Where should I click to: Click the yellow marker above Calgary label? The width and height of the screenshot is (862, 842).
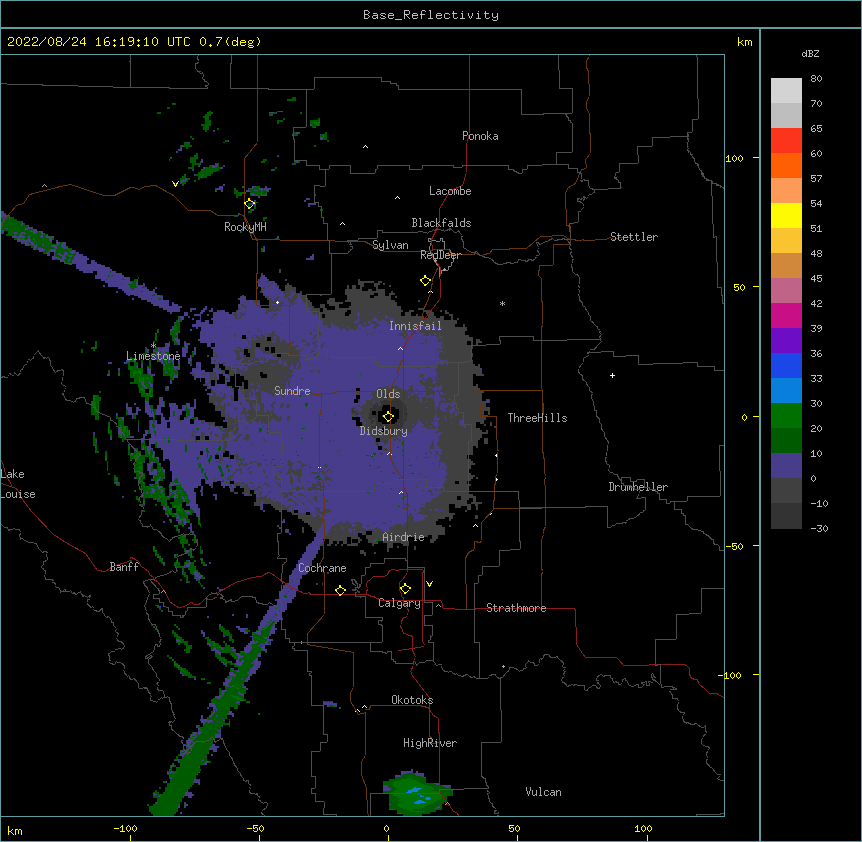(405, 589)
